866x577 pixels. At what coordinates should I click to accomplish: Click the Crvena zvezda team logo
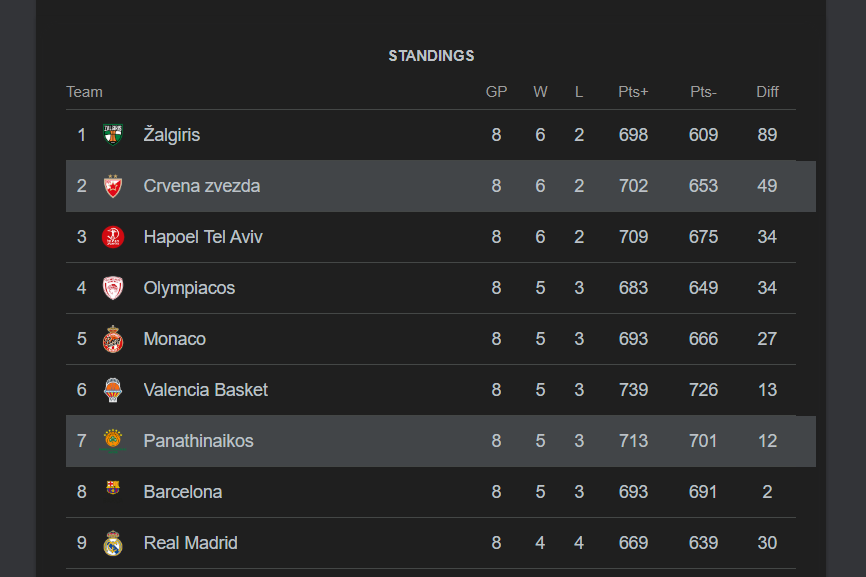pyautogui.click(x=113, y=186)
